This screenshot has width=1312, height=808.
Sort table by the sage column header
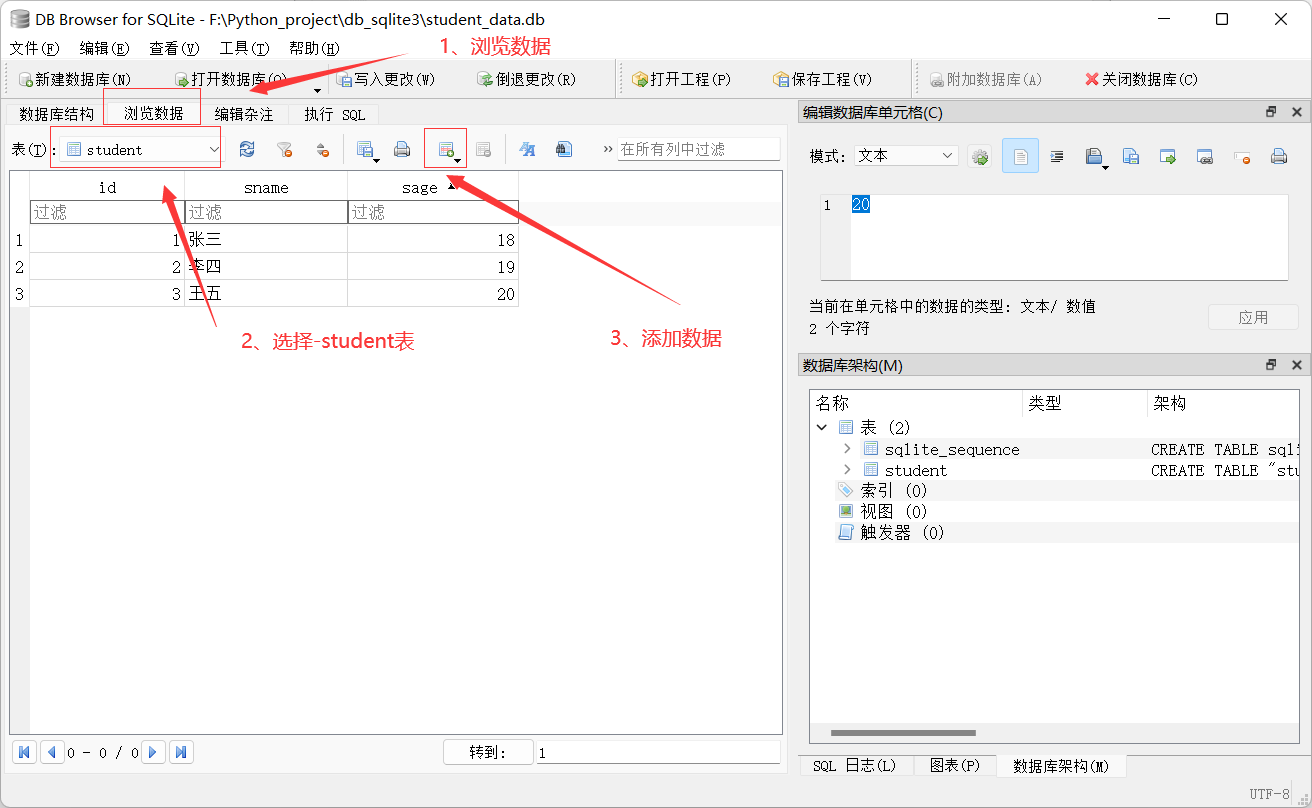point(433,187)
